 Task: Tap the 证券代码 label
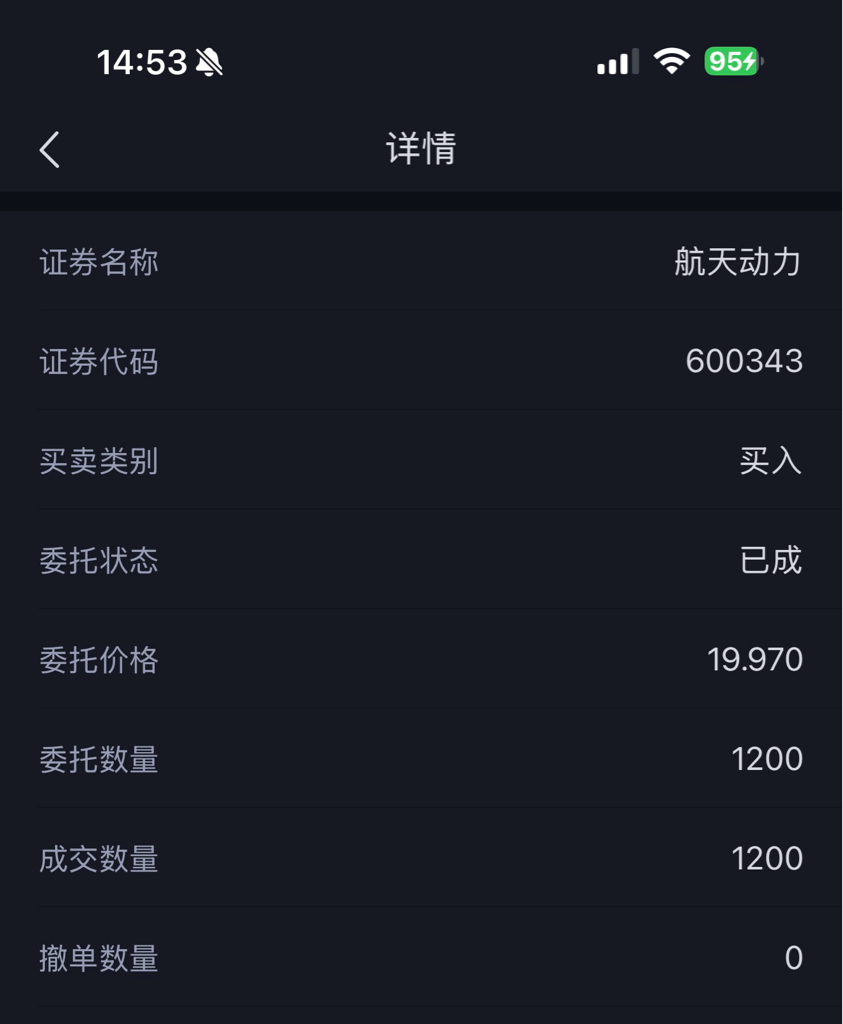tap(99, 362)
